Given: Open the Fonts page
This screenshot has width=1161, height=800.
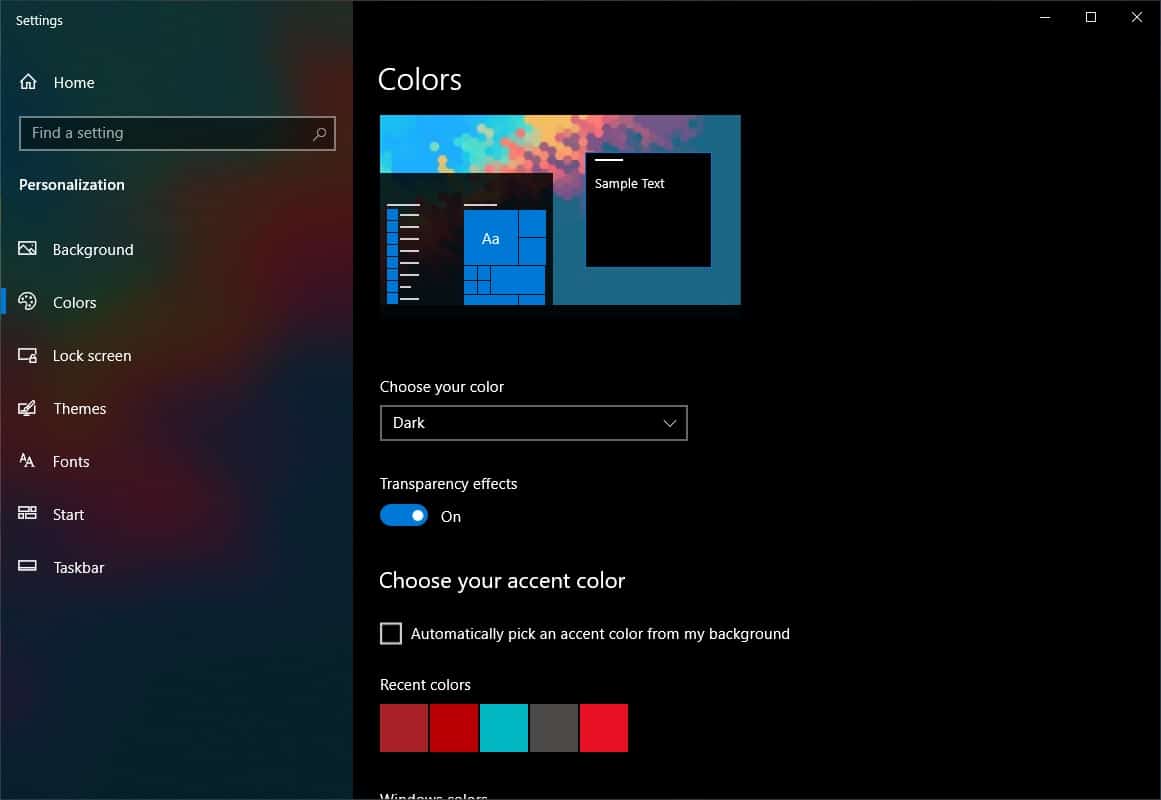Looking at the screenshot, I should (71, 461).
